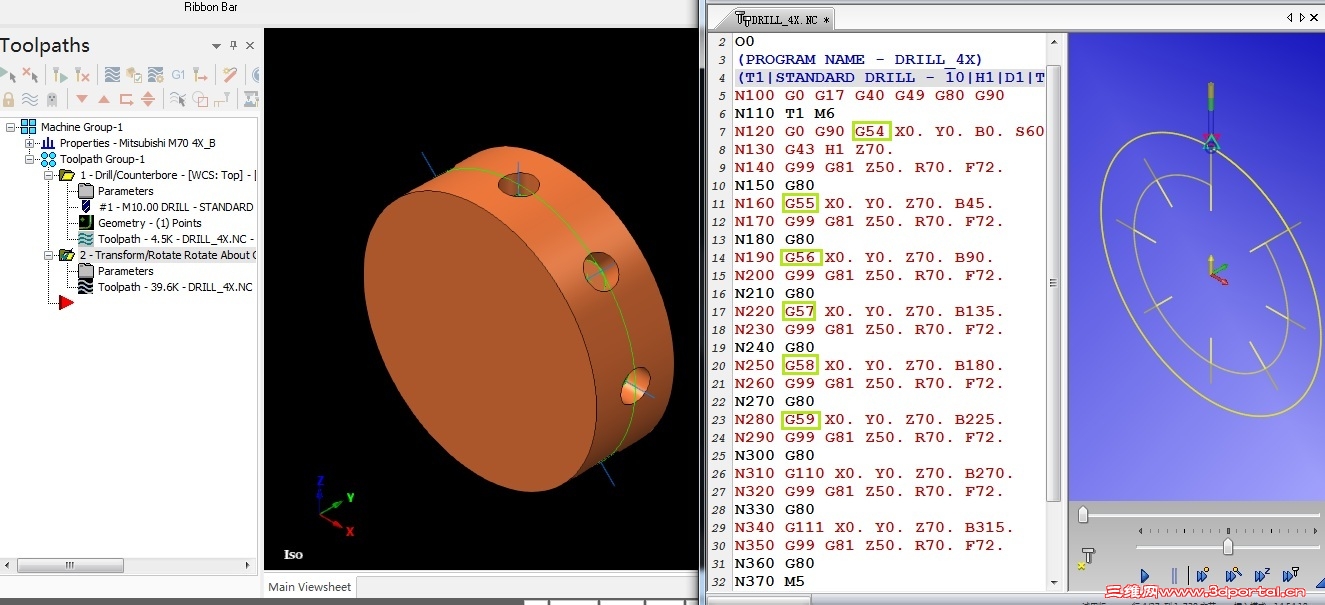Viewport: 1325px width, 605px height.
Task: Toggle auto-hide pin on Toolpaths panel
Action: 234,45
